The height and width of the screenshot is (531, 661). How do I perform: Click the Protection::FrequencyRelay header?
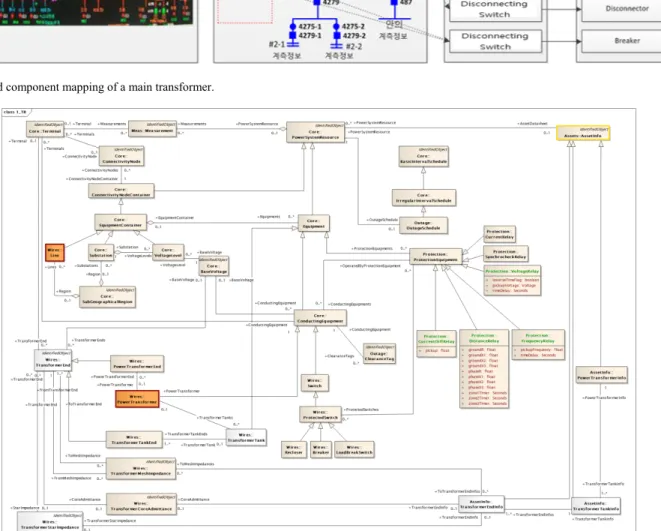pos(538,338)
